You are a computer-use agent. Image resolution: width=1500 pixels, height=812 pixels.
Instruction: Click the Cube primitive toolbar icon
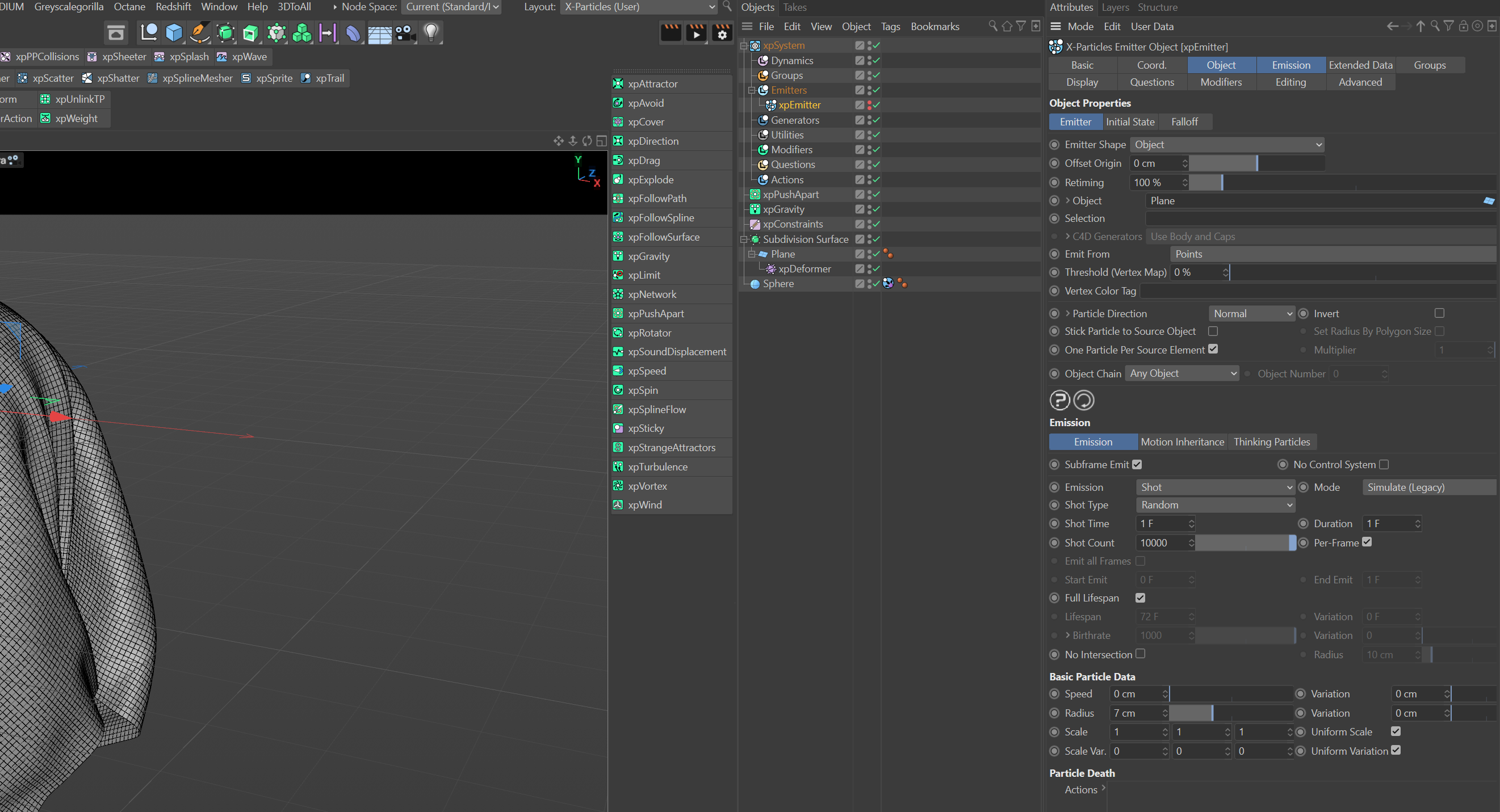point(174,32)
